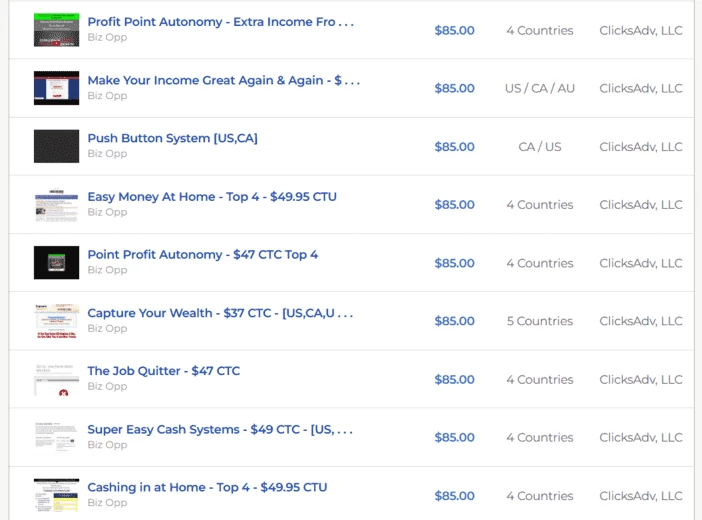Open Capture Your Wealth $37 CTC link
Viewport: 702px width, 520px height.
click(220, 313)
